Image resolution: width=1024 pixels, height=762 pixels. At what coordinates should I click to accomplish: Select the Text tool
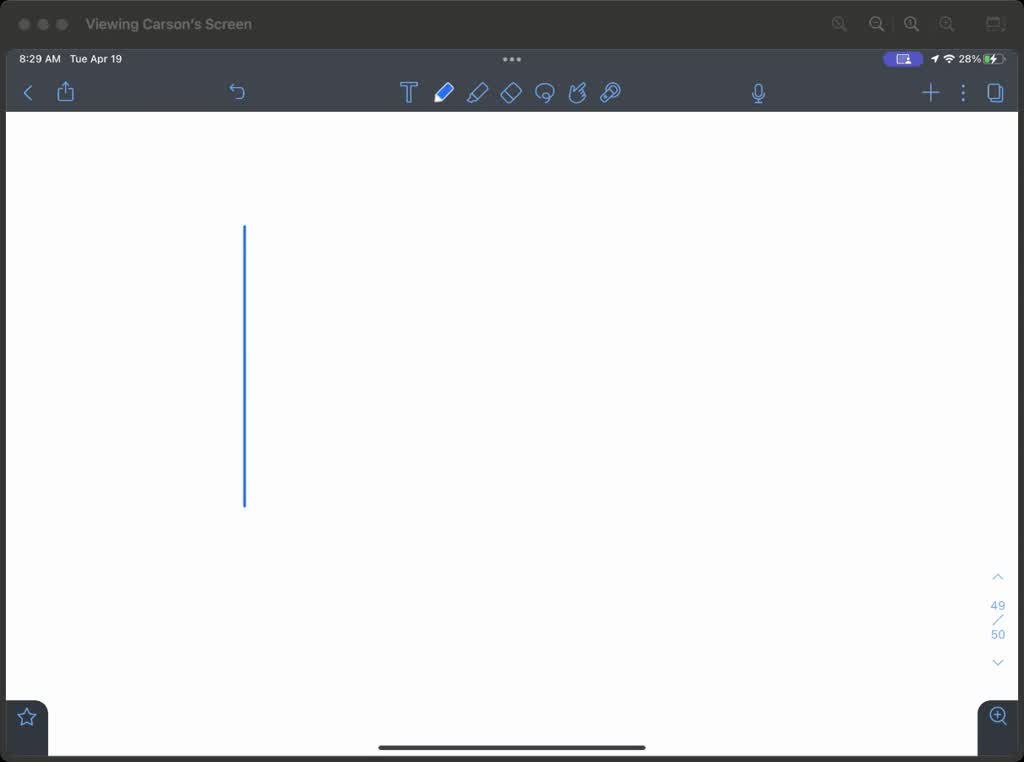408,93
